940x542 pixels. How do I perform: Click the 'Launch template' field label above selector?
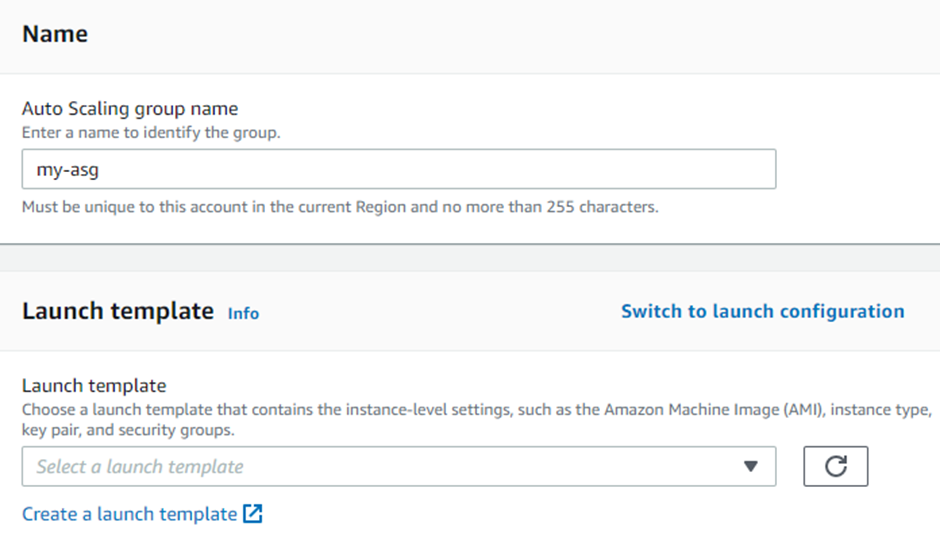tap(94, 385)
